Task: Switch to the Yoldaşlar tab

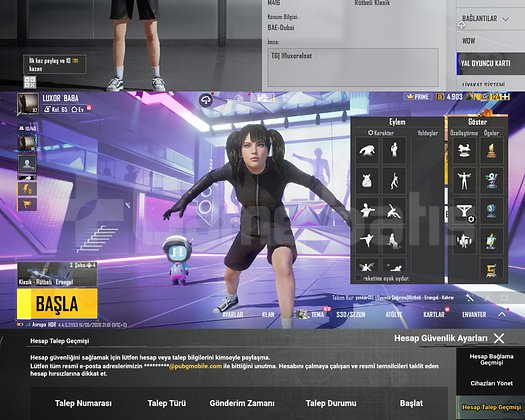Action: click(427, 133)
